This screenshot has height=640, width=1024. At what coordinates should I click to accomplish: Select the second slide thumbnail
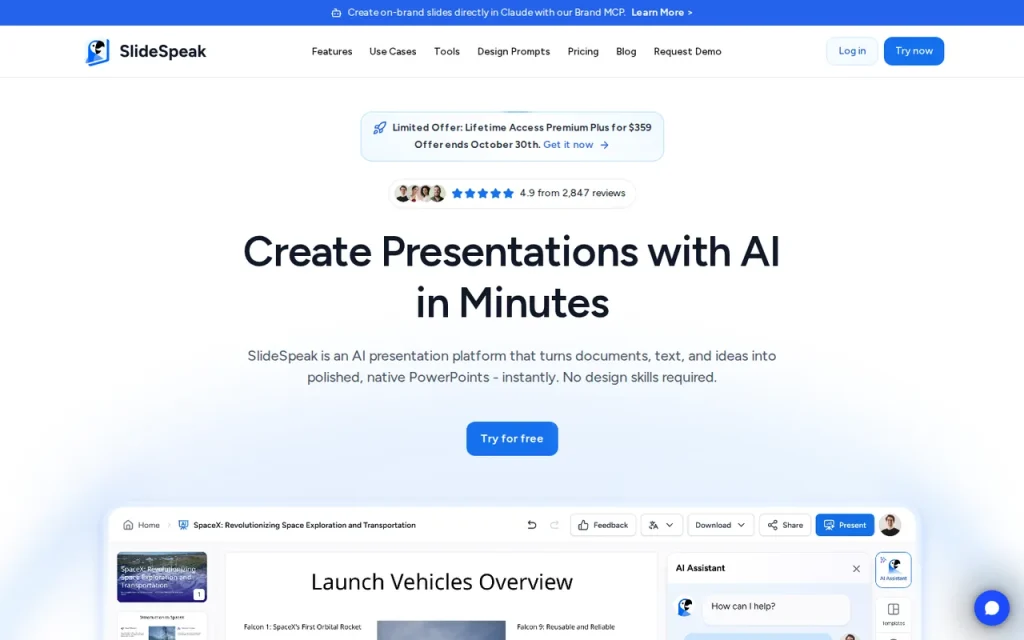[x=162, y=626]
